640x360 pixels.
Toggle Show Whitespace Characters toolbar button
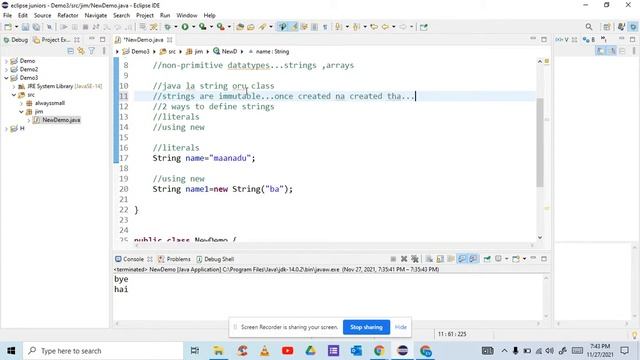pyautogui.click(x=325, y=27)
